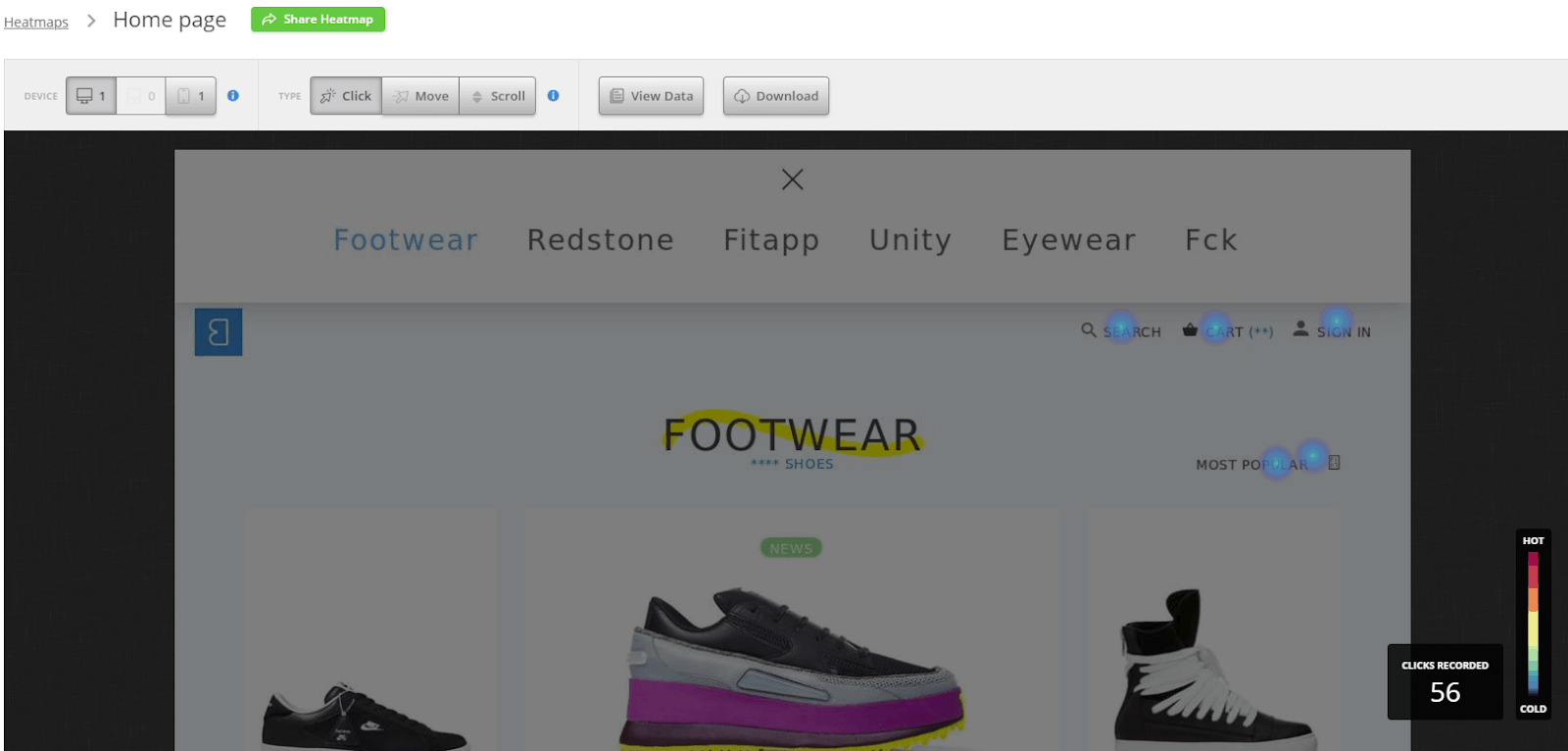Open the CART link
The image size is (1568, 751).
tap(1240, 332)
